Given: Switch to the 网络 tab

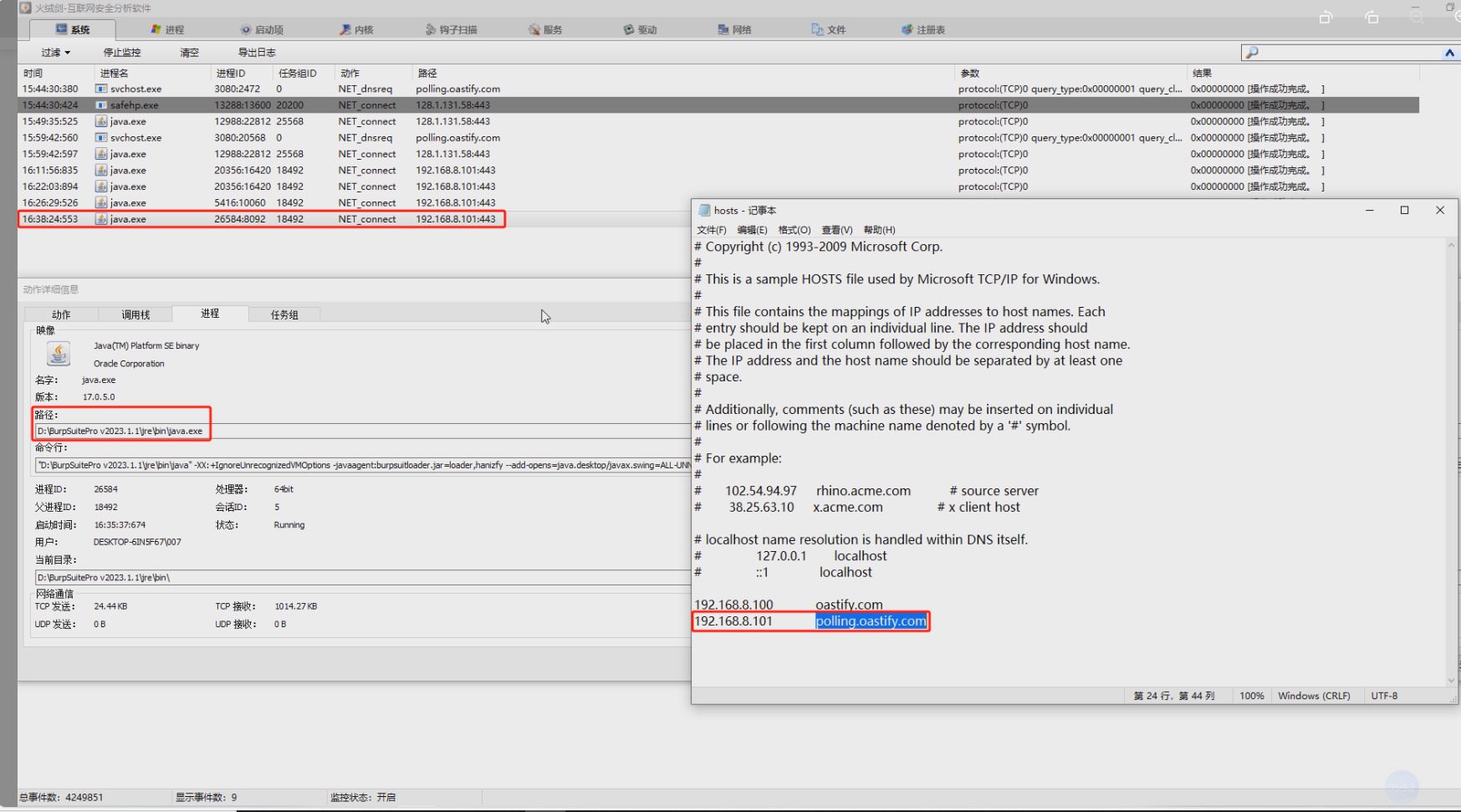Looking at the screenshot, I should click(x=734, y=29).
